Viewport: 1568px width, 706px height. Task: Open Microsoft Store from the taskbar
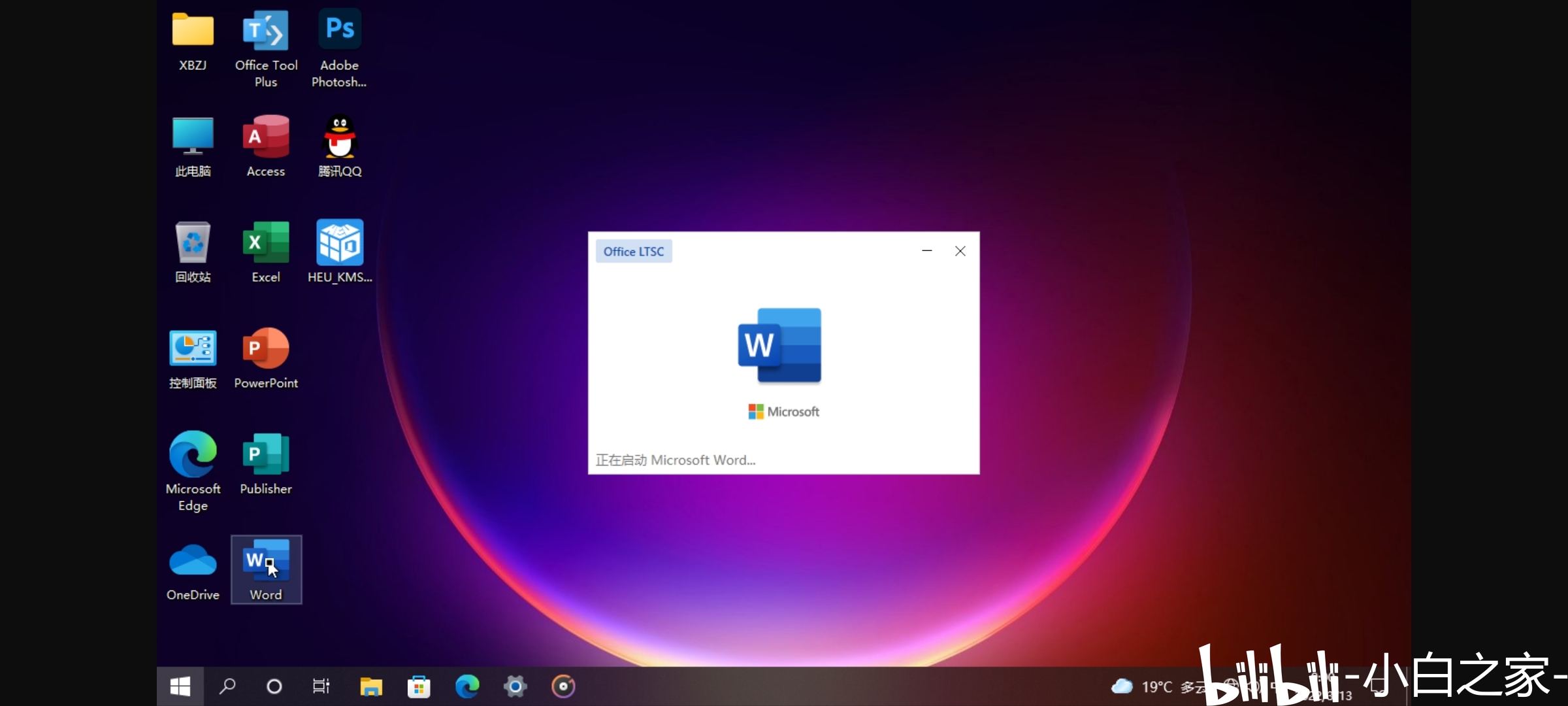(419, 686)
